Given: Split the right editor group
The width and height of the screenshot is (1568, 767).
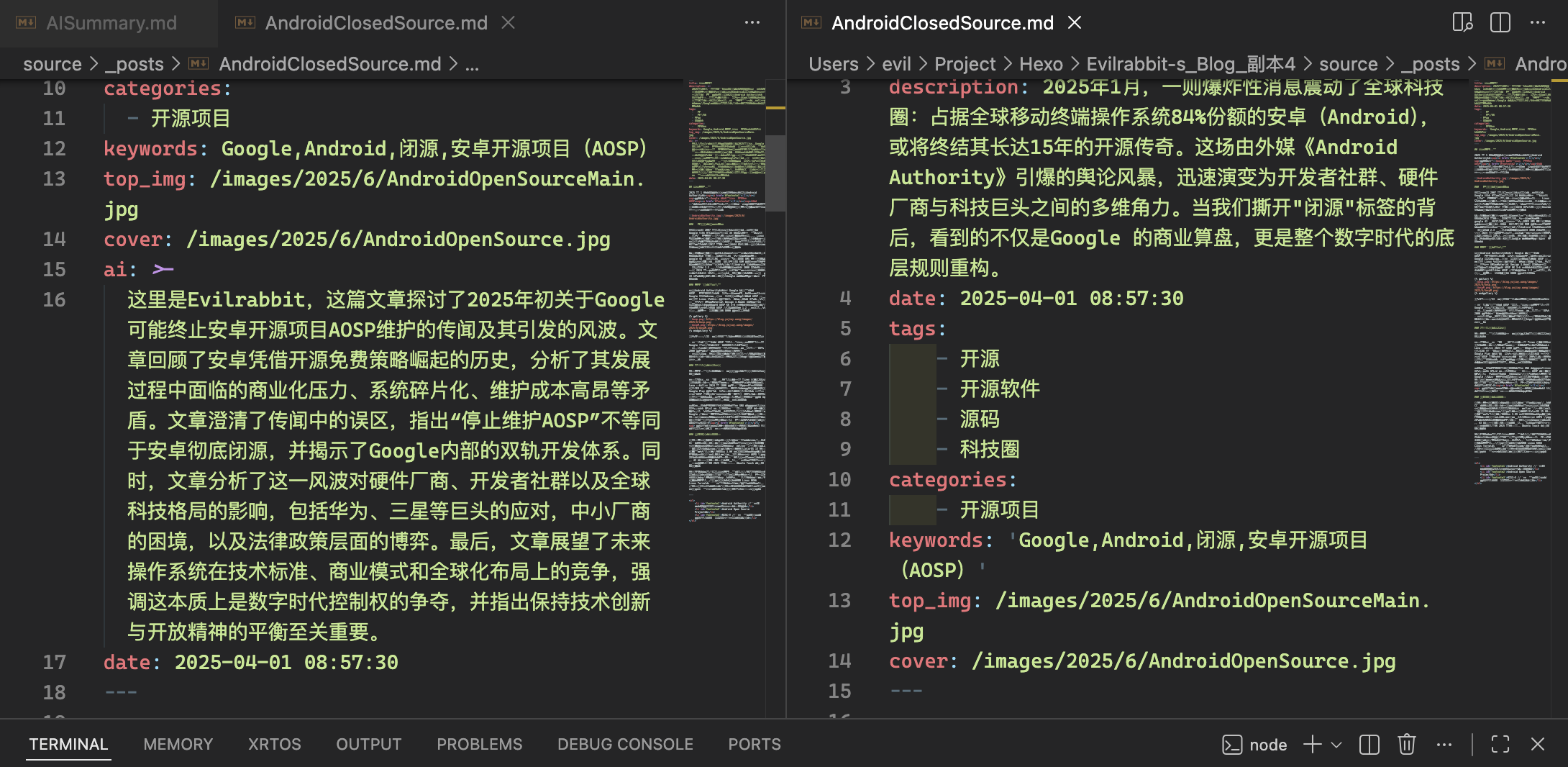Looking at the screenshot, I should [1500, 23].
